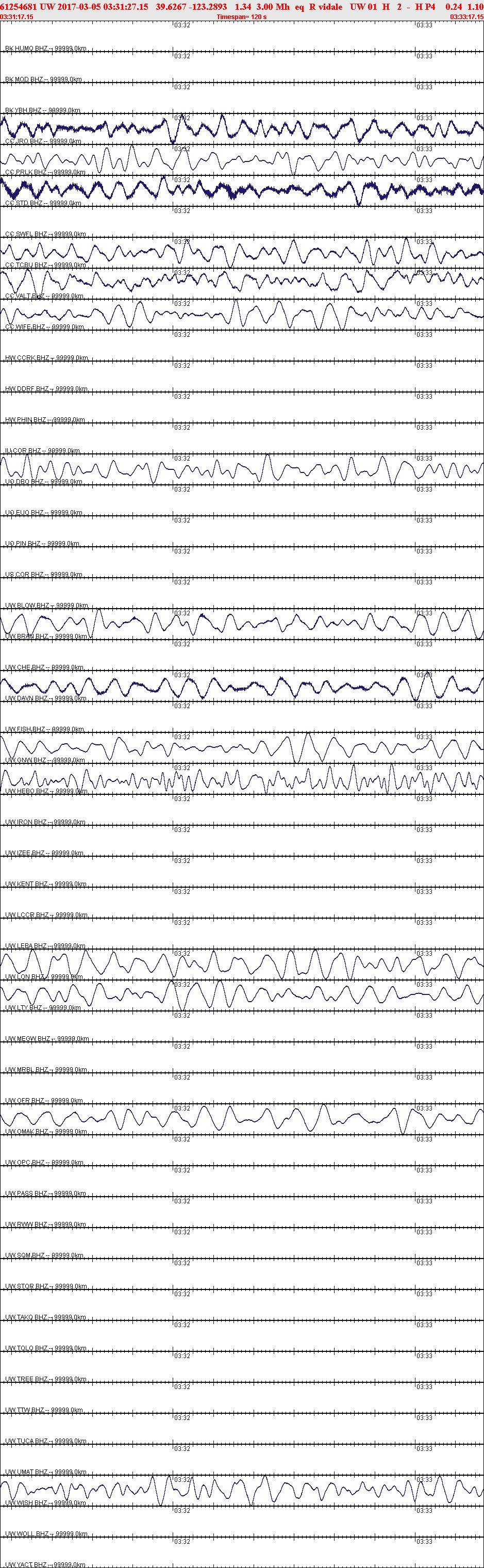Select the UO DBO BHZ station label
Screen dimensions: 484x1568
[x=44, y=481]
